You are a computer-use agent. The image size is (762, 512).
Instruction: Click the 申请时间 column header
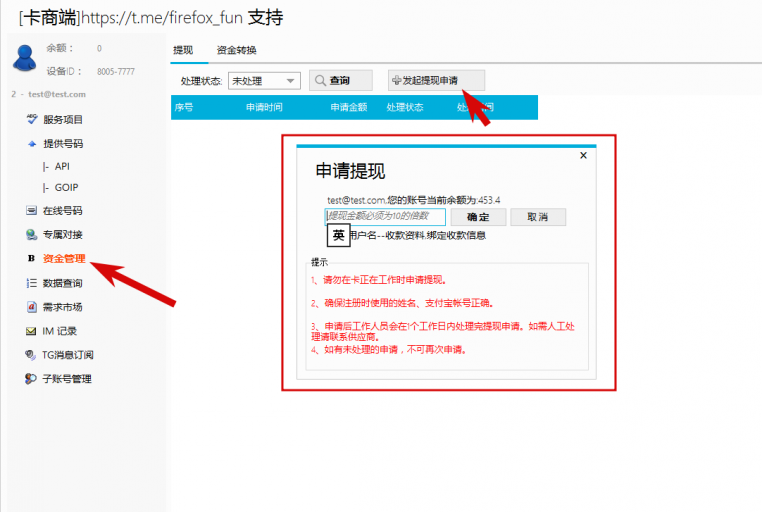pyautogui.click(x=264, y=107)
